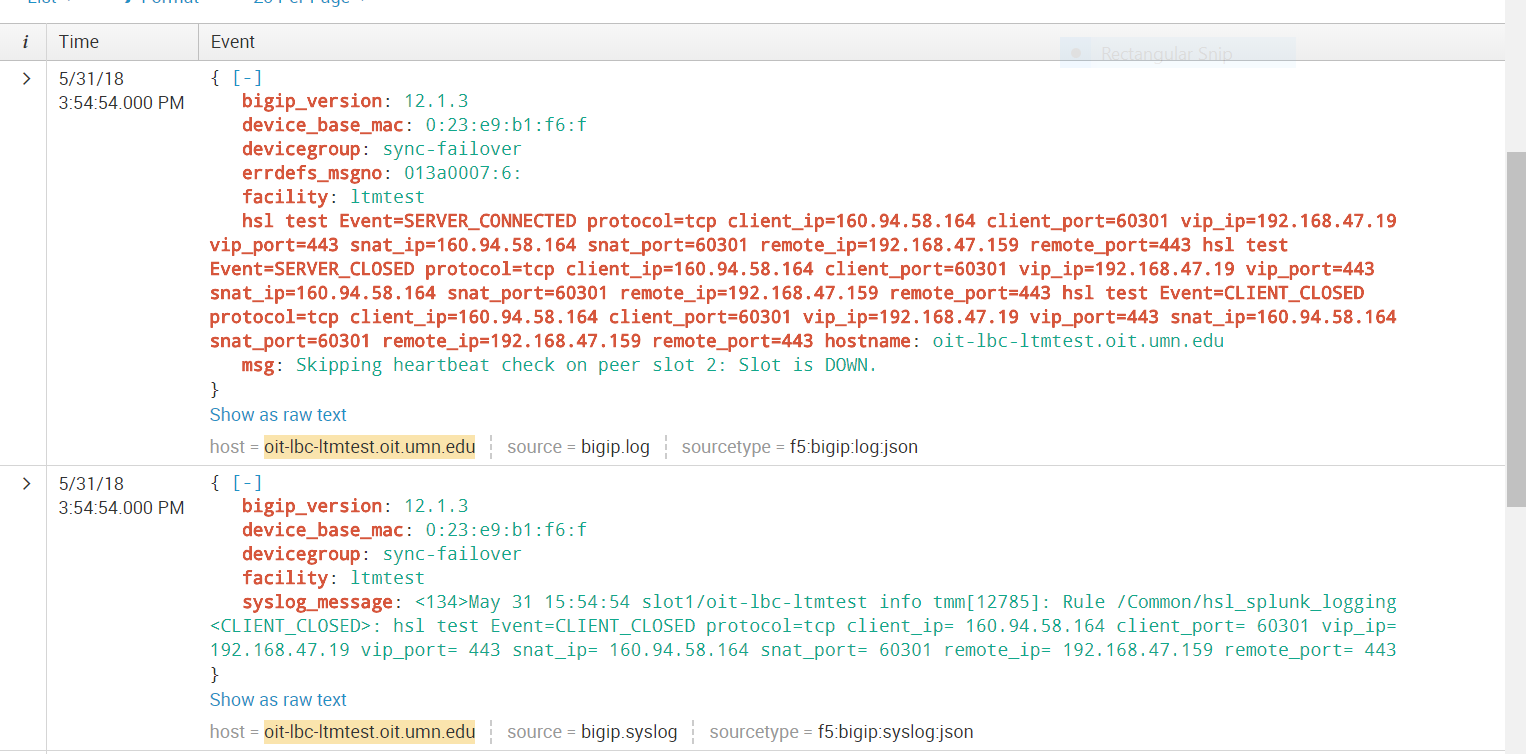Click the info 'i' column header
The image size is (1526, 754).
coord(25,42)
